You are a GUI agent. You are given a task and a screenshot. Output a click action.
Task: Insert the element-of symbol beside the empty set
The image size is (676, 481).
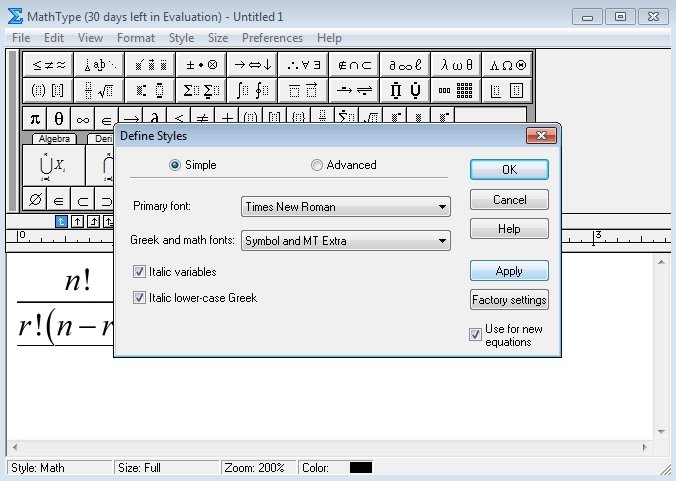tap(58, 200)
